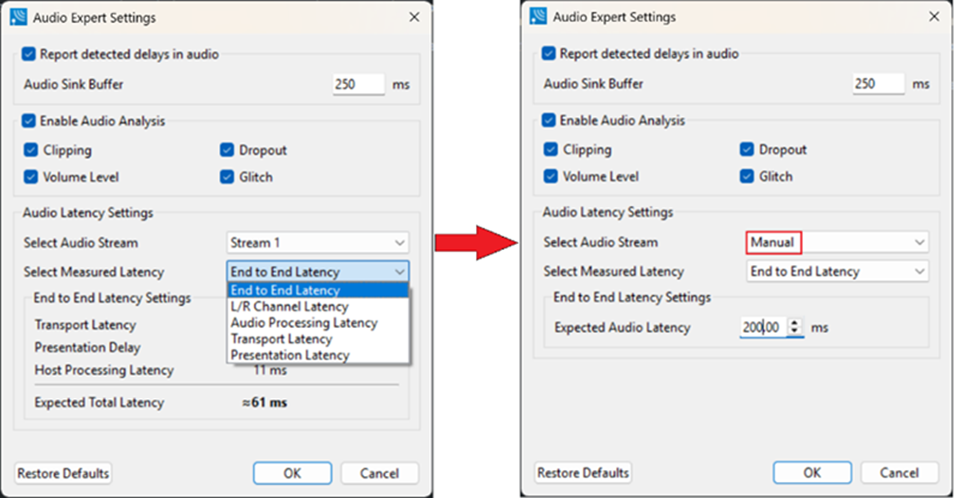Uncheck Clipping in the right dialog
This screenshot has height=498, width=955.
pyautogui.click(x=551, y=149)
